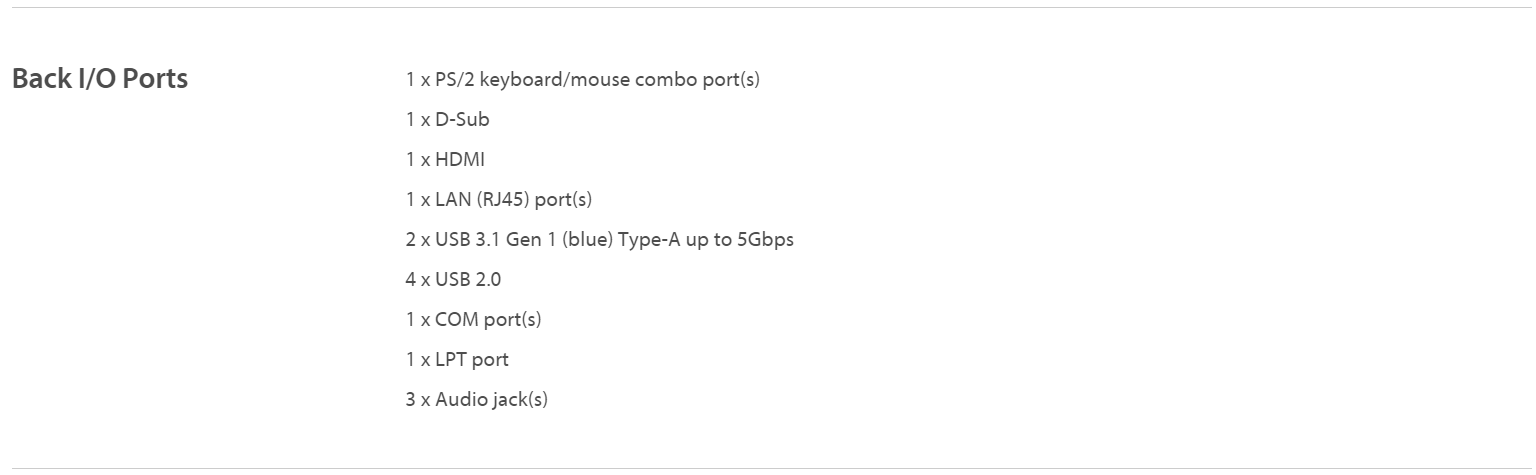Click the "(blue)" text in USB 3.1 line
This screenshot has height=475, width=1536.
[586, 239]
